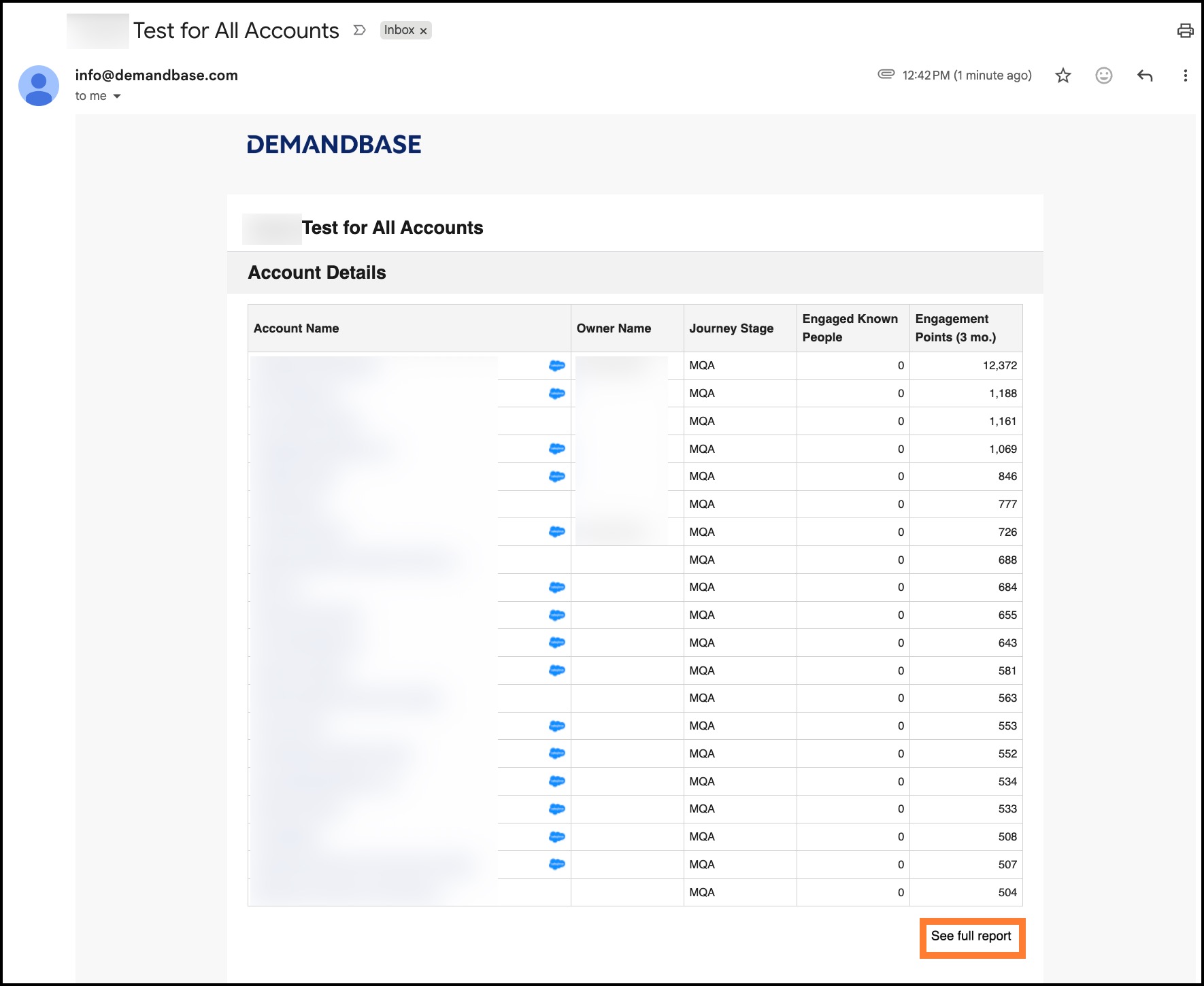Click the Salesforce icon in the 643 row
Screen dimensions: 1204x986
(556, 643)
